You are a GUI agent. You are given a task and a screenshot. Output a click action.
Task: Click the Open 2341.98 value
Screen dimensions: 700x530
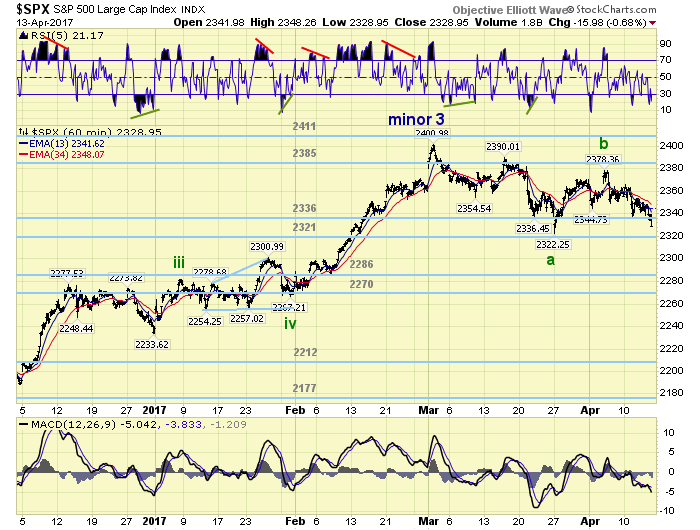[x=209, y=22]
